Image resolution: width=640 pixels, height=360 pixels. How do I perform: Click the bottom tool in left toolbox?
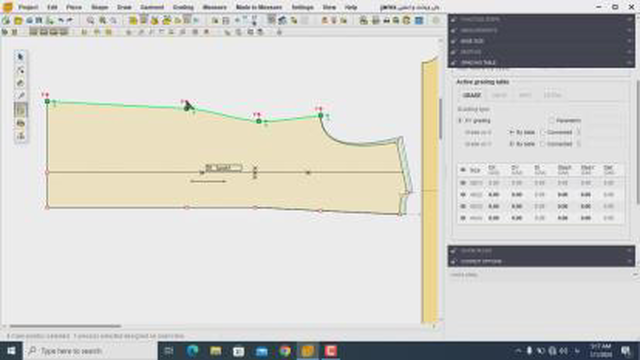[x=21, y=136]
